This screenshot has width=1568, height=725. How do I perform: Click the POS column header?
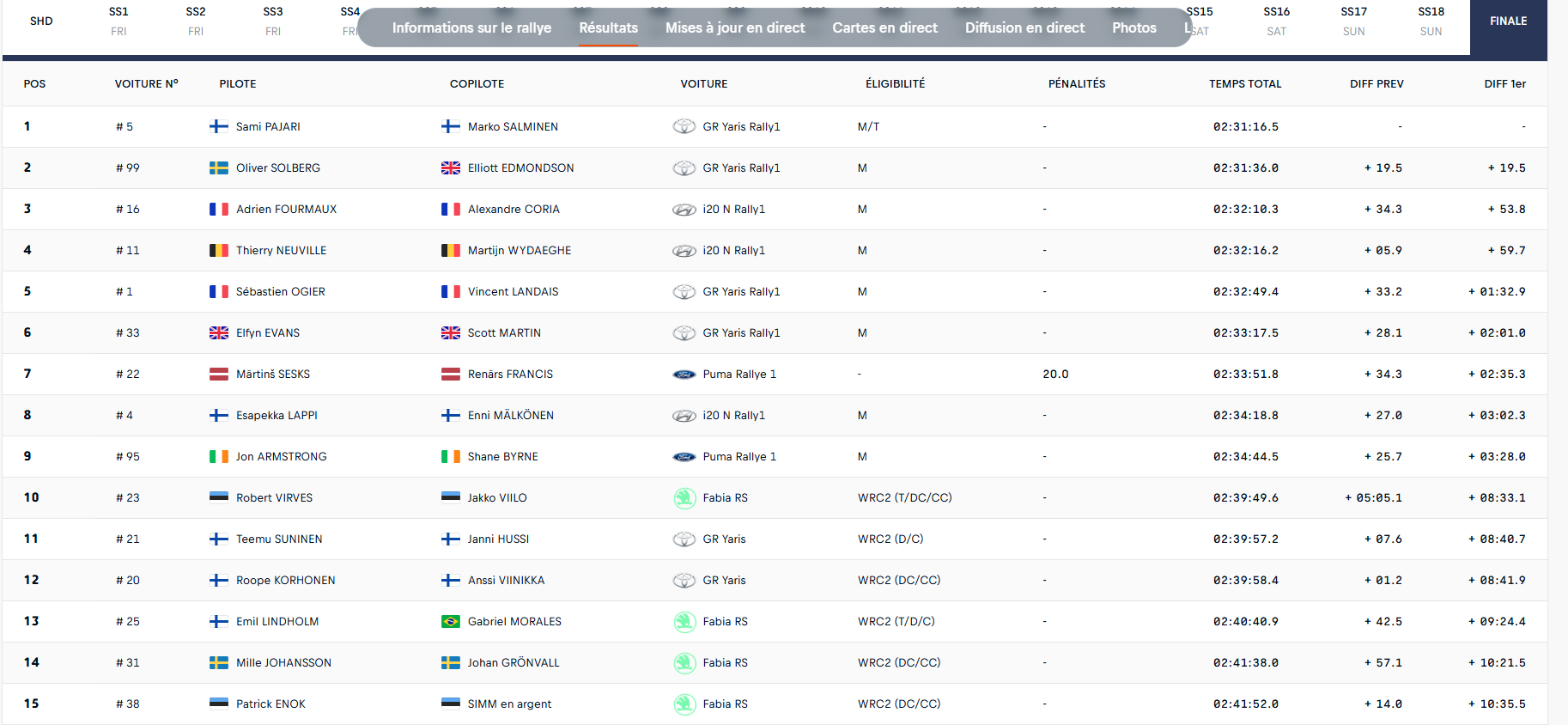[34, 83]
